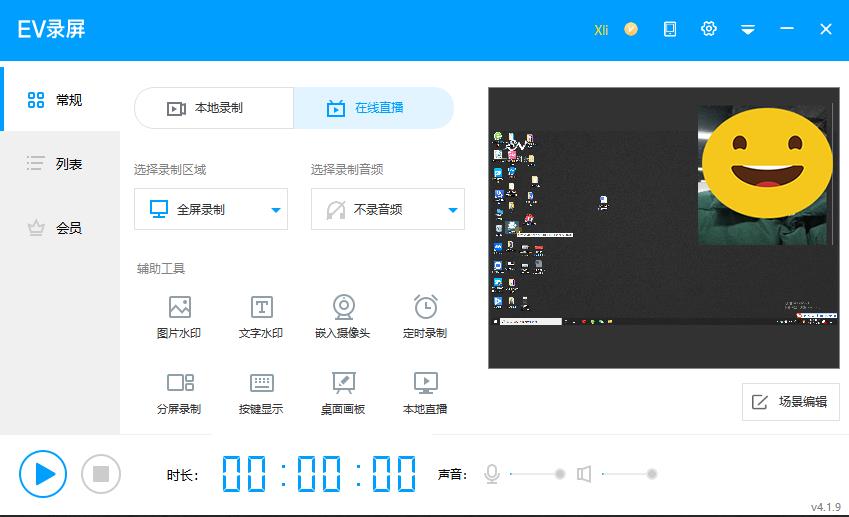Screen dimensions: 849x517
Task: Stop recording with the gray stop button
Action: pos(101,474)
